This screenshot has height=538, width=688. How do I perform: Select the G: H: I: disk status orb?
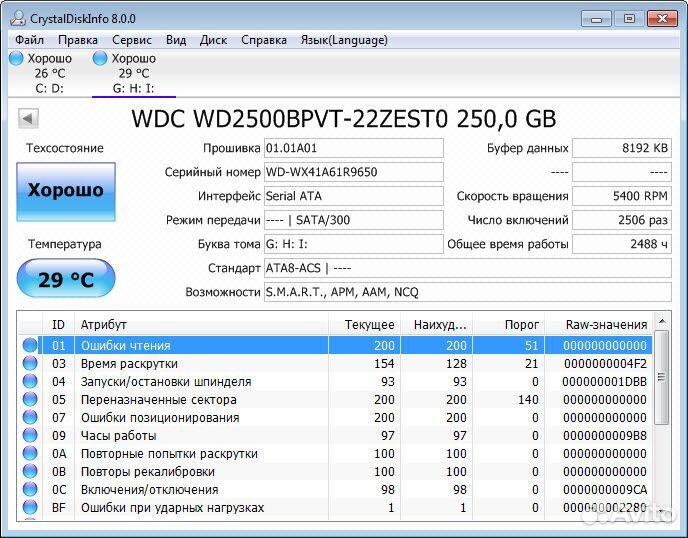[100, 58]
